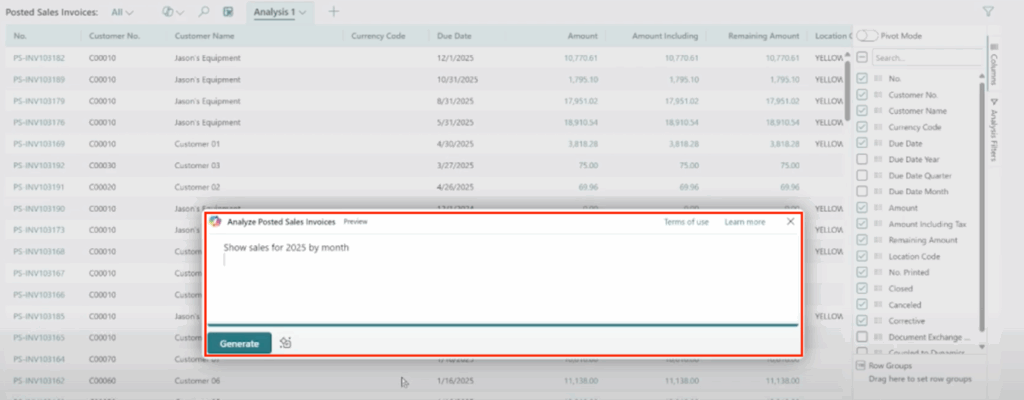
Task: Add a new analysis tab with plus
Action: (x=334, y=12)
